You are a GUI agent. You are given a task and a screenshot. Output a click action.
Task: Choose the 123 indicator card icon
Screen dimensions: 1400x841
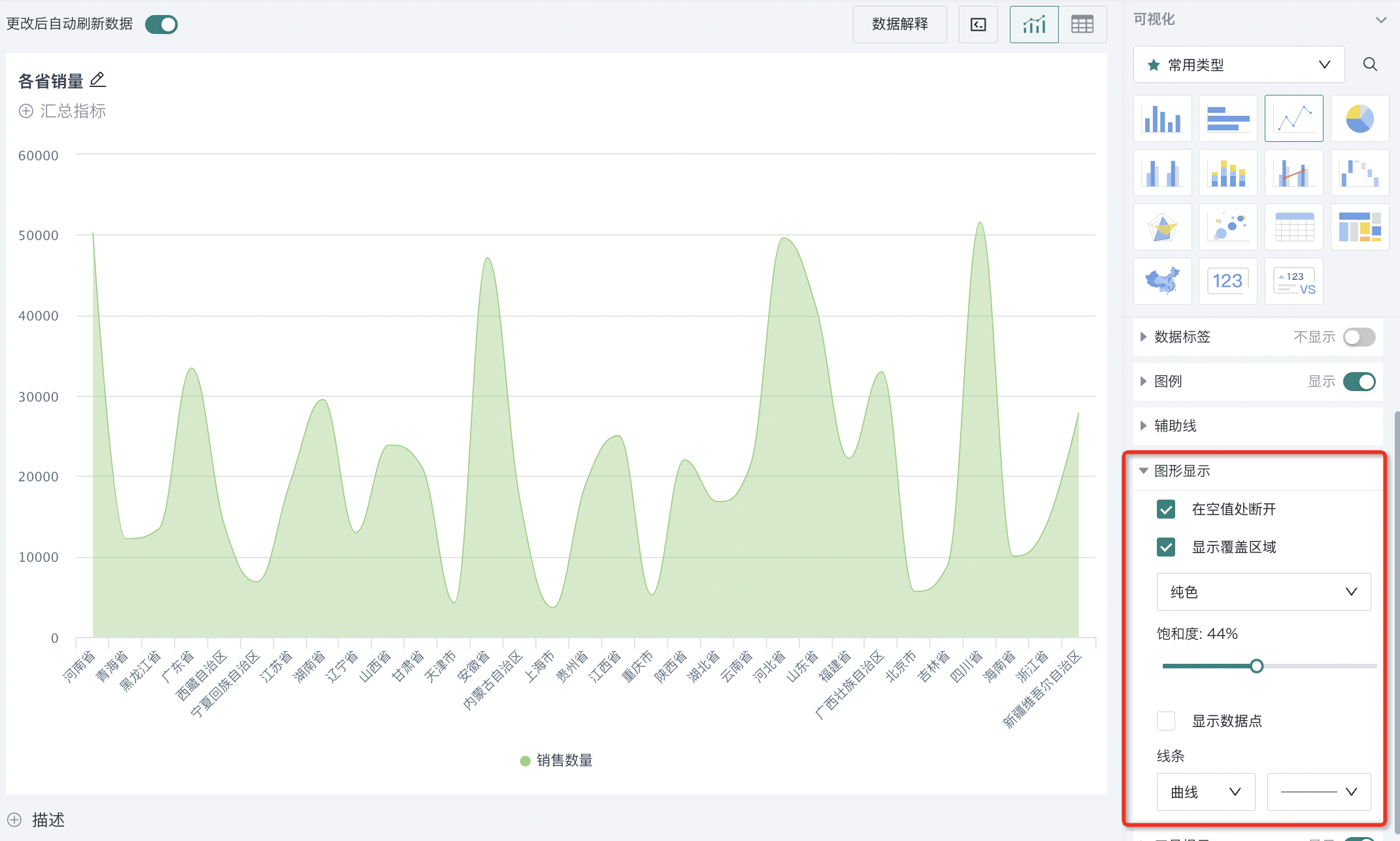point(1227,281)
